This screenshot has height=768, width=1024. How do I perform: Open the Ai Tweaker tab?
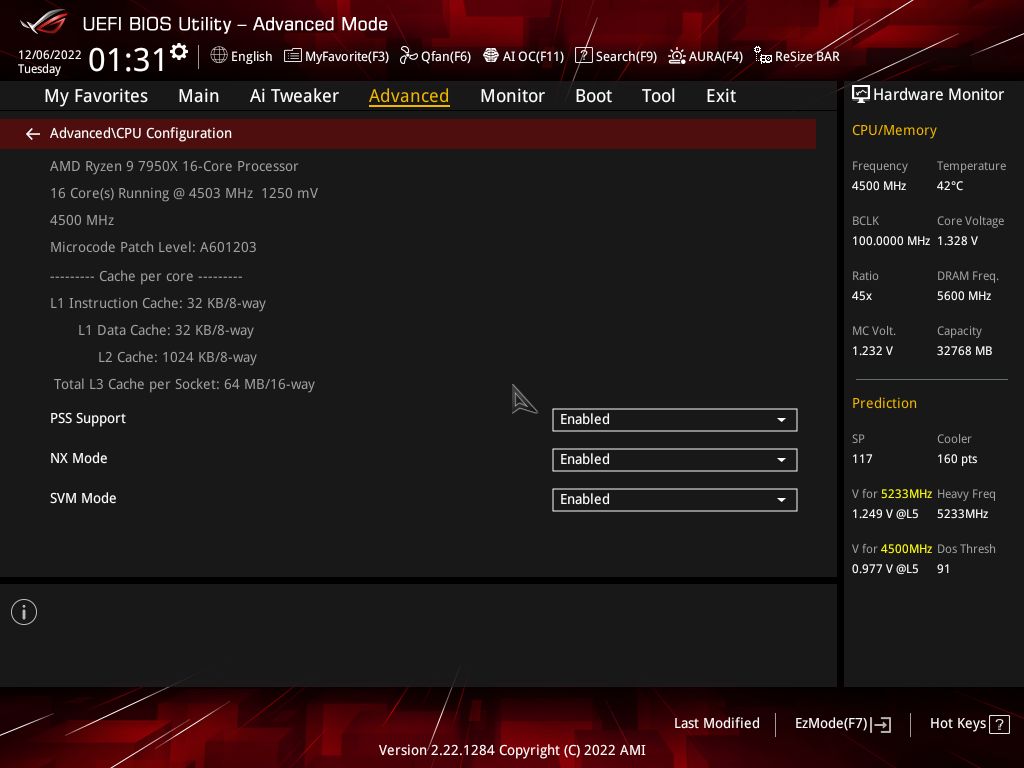(x=294, y=96)
